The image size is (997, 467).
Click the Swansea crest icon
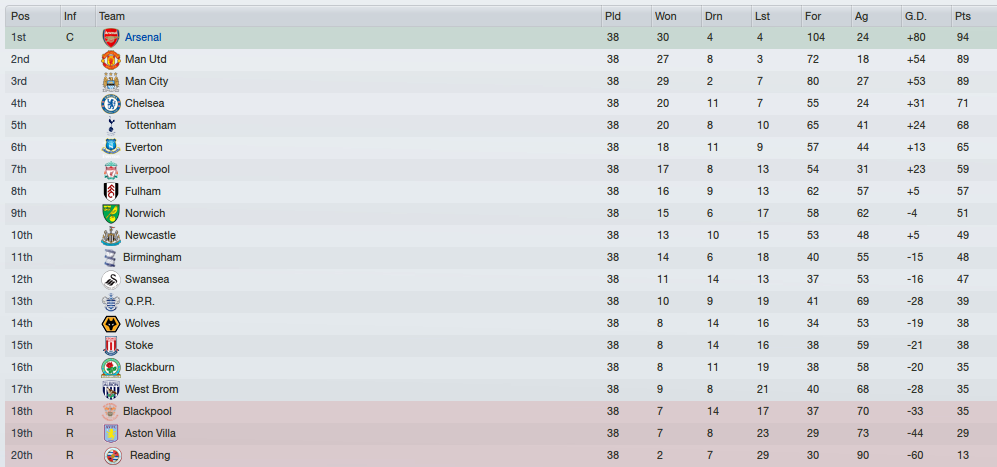tap(111, 280)
